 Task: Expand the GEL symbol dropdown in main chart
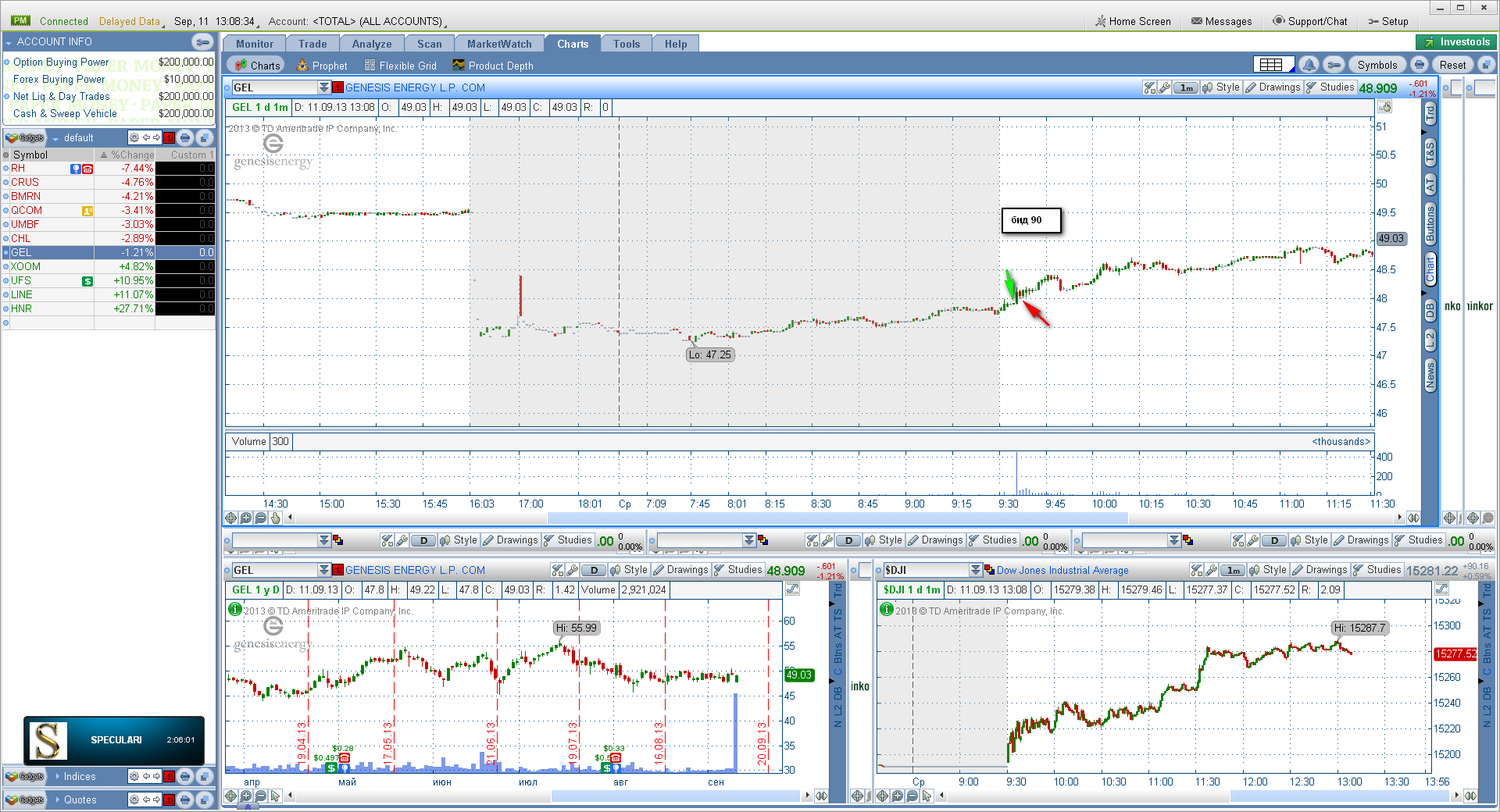pos(324,87)
